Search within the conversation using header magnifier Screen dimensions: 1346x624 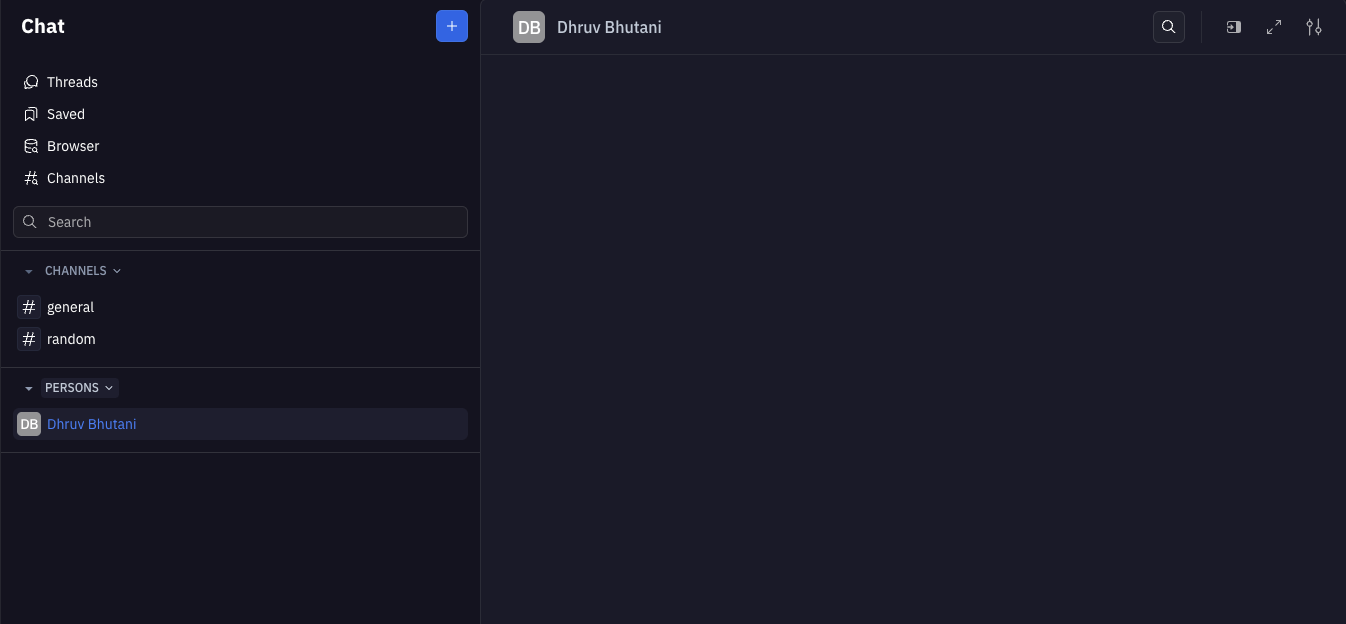point(1169,27)
